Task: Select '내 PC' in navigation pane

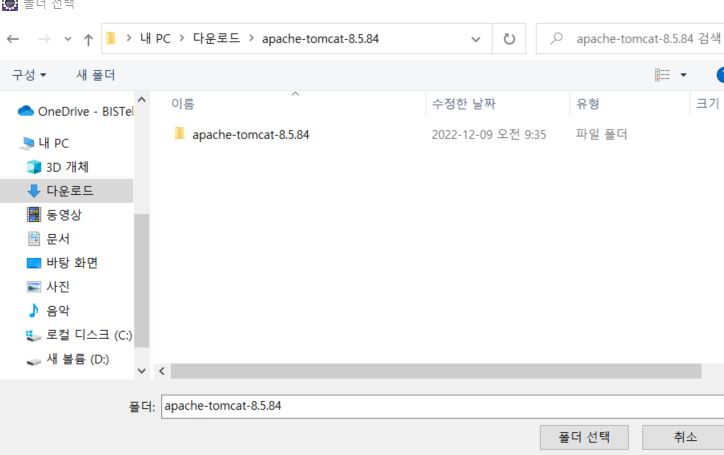Action: click(x=54, y=143)
